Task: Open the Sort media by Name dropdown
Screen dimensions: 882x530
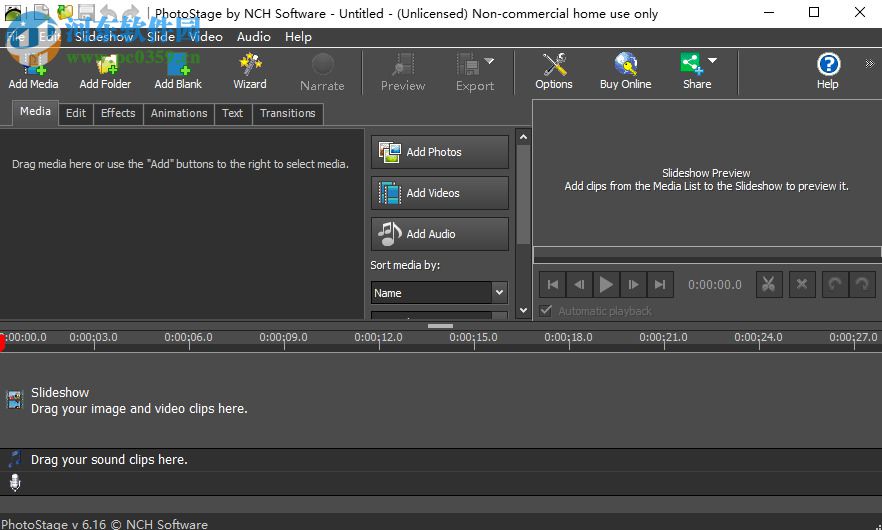Action: click(439, 293)
